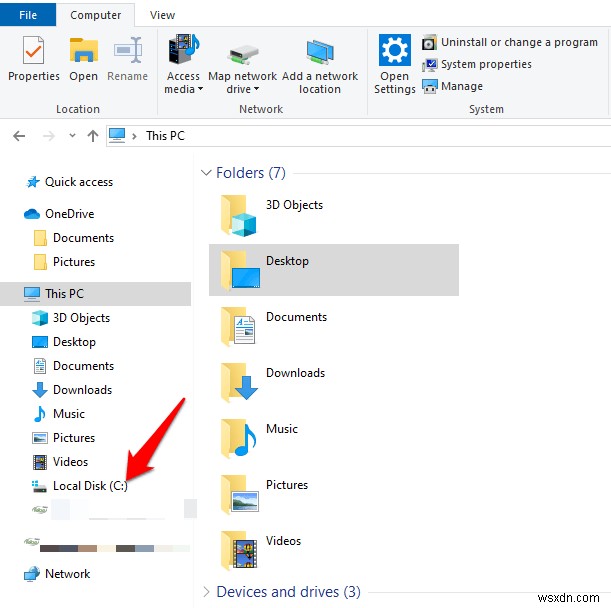This screenshot has width=611, height=608.
Task: Select the Desktop folder icon in main pane
Action: [240, 270]
